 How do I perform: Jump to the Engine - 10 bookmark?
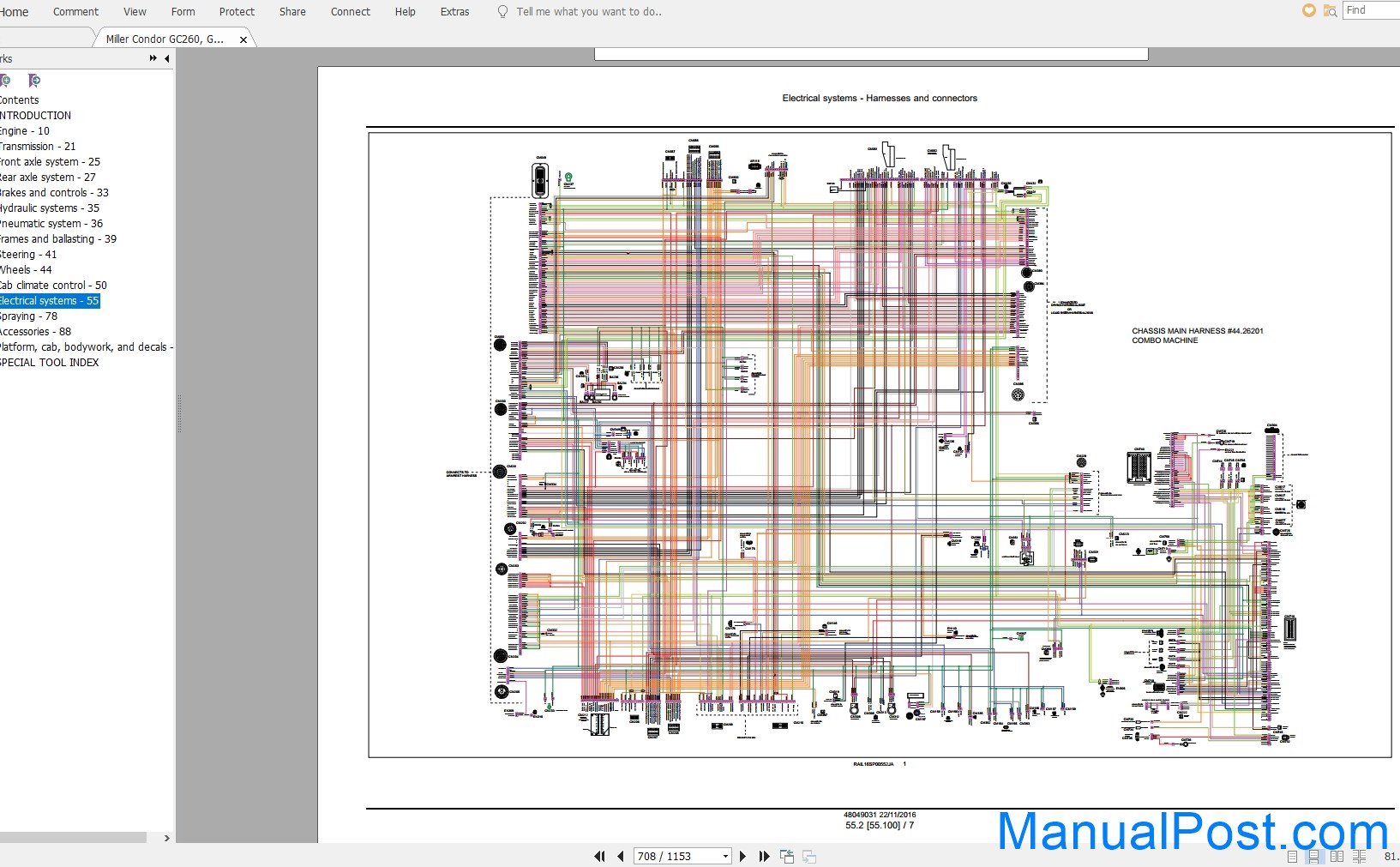pos(25,131)
